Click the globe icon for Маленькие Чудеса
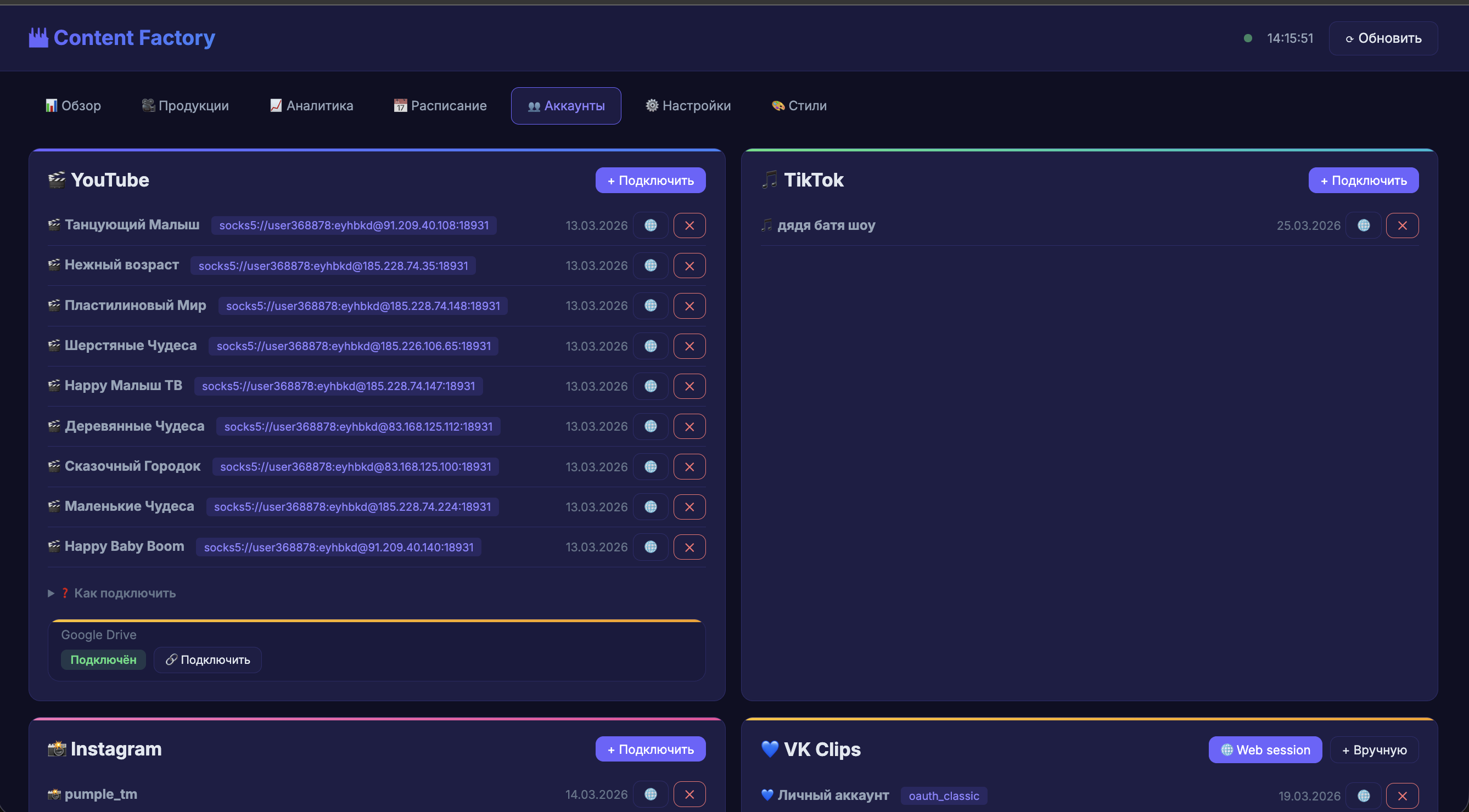This screenshot has width=1469, height=812. pos(651,506)
